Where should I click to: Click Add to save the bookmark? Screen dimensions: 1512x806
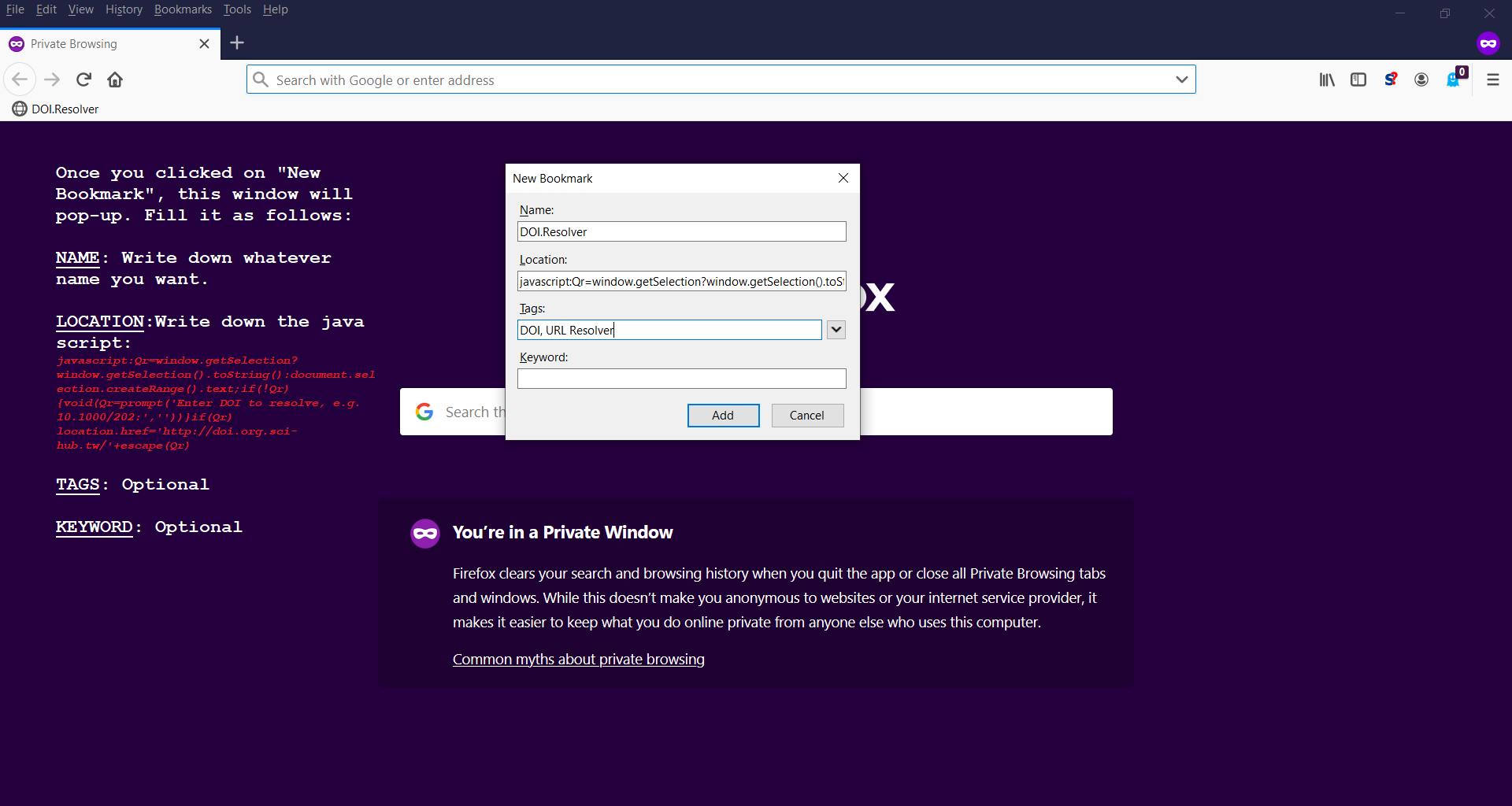coord(723,416)
